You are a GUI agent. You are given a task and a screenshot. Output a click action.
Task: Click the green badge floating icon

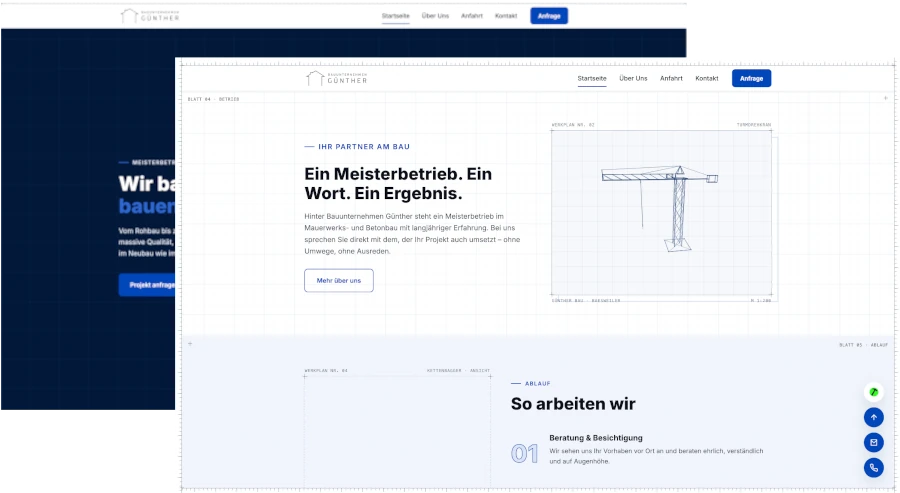[x=874, y=392]
